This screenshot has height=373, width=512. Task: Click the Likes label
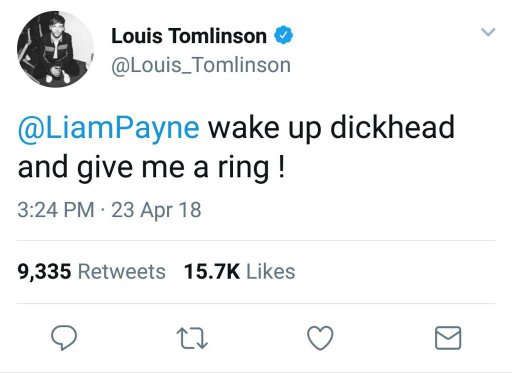(270, 271)
